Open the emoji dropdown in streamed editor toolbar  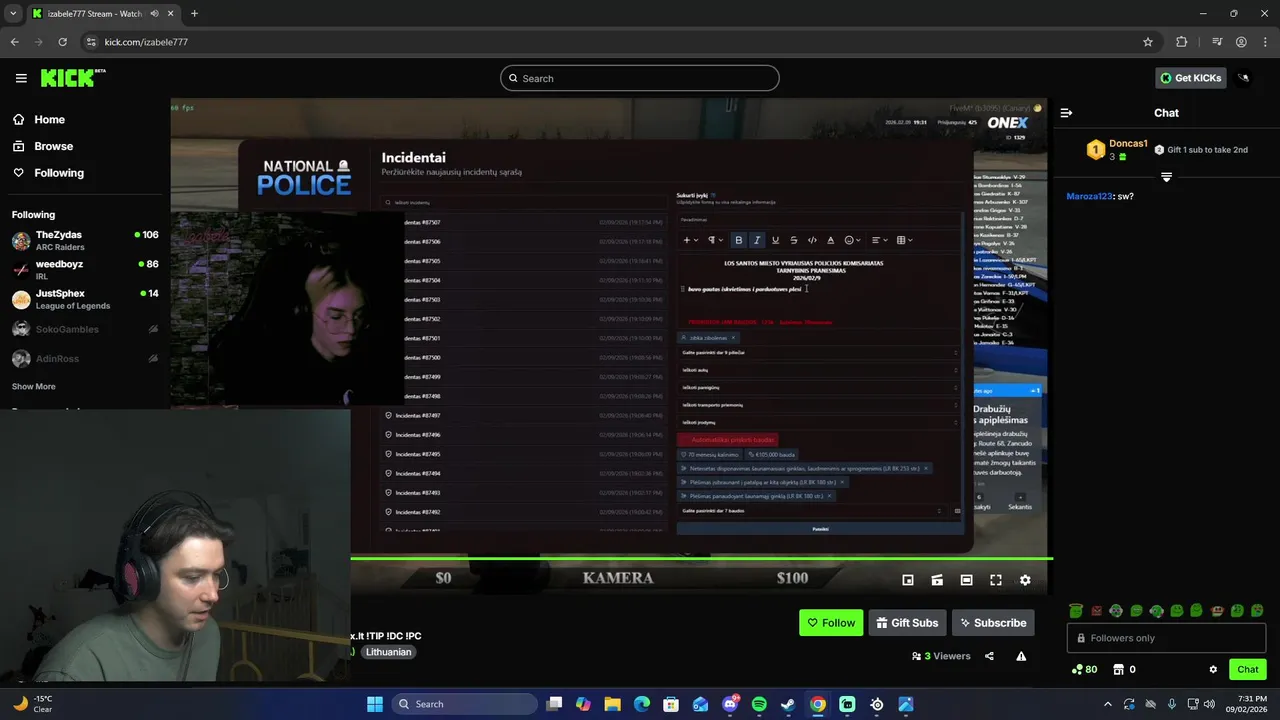click(x=852, y=240)
